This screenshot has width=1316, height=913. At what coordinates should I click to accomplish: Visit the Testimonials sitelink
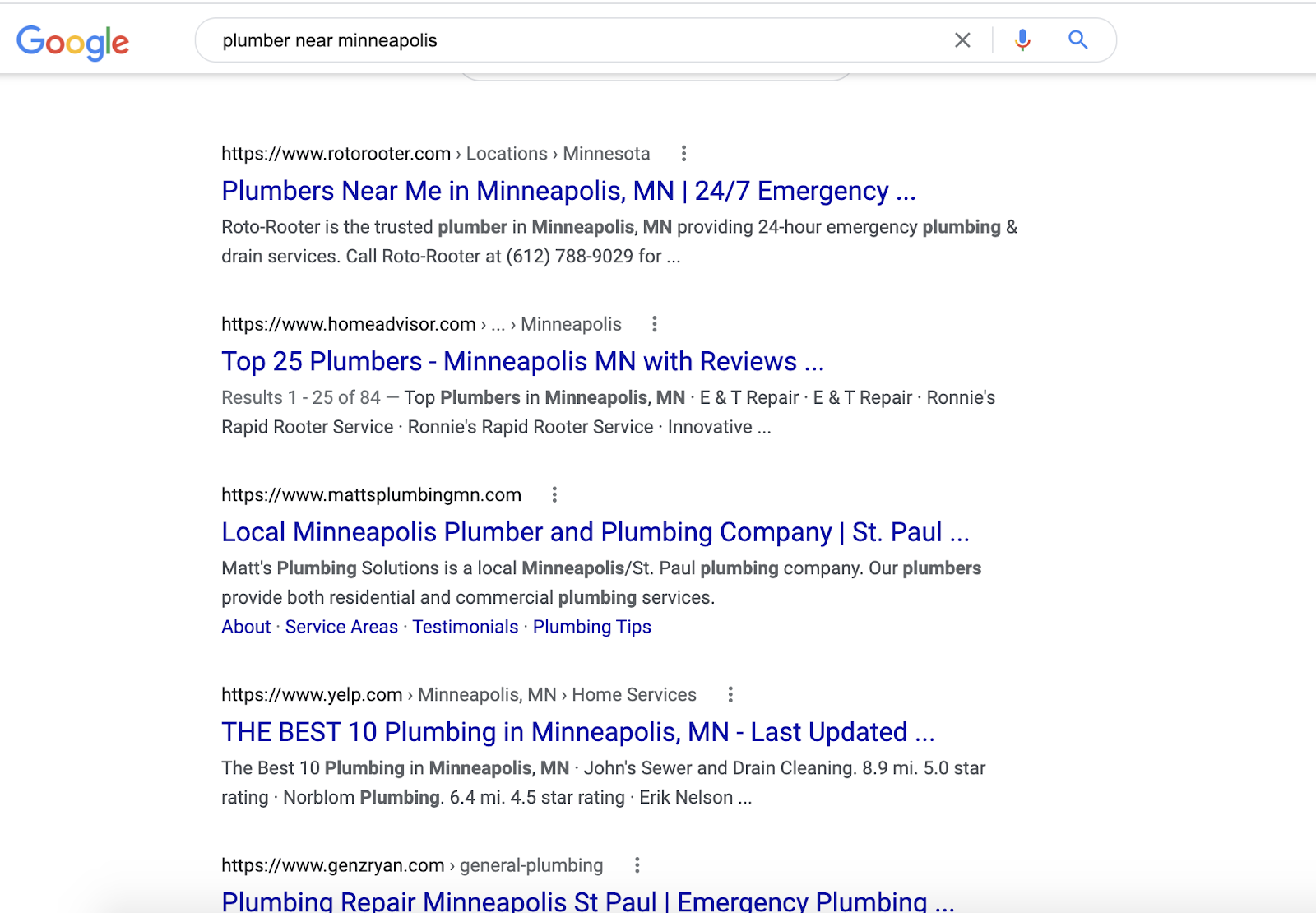pos(466,627)
